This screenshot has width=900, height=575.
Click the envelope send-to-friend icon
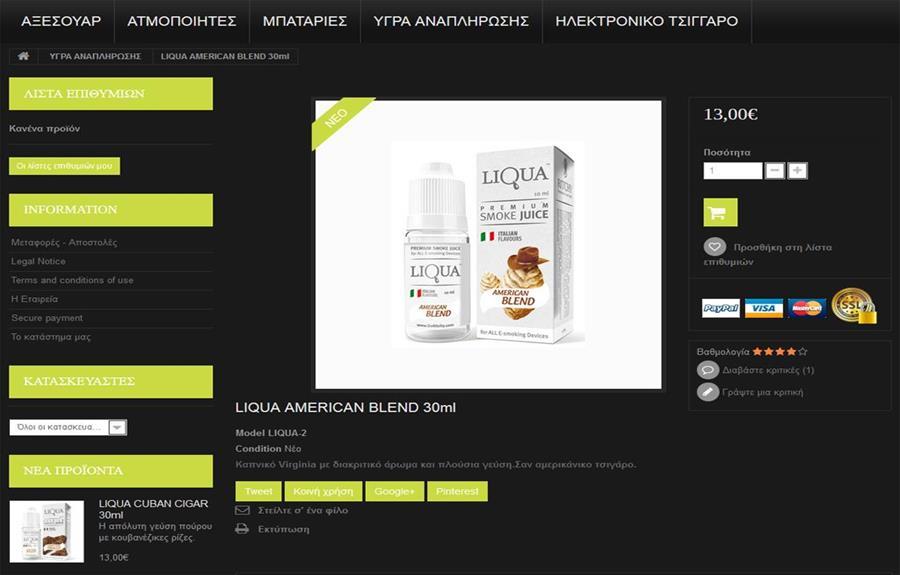(x=242, y=510)
